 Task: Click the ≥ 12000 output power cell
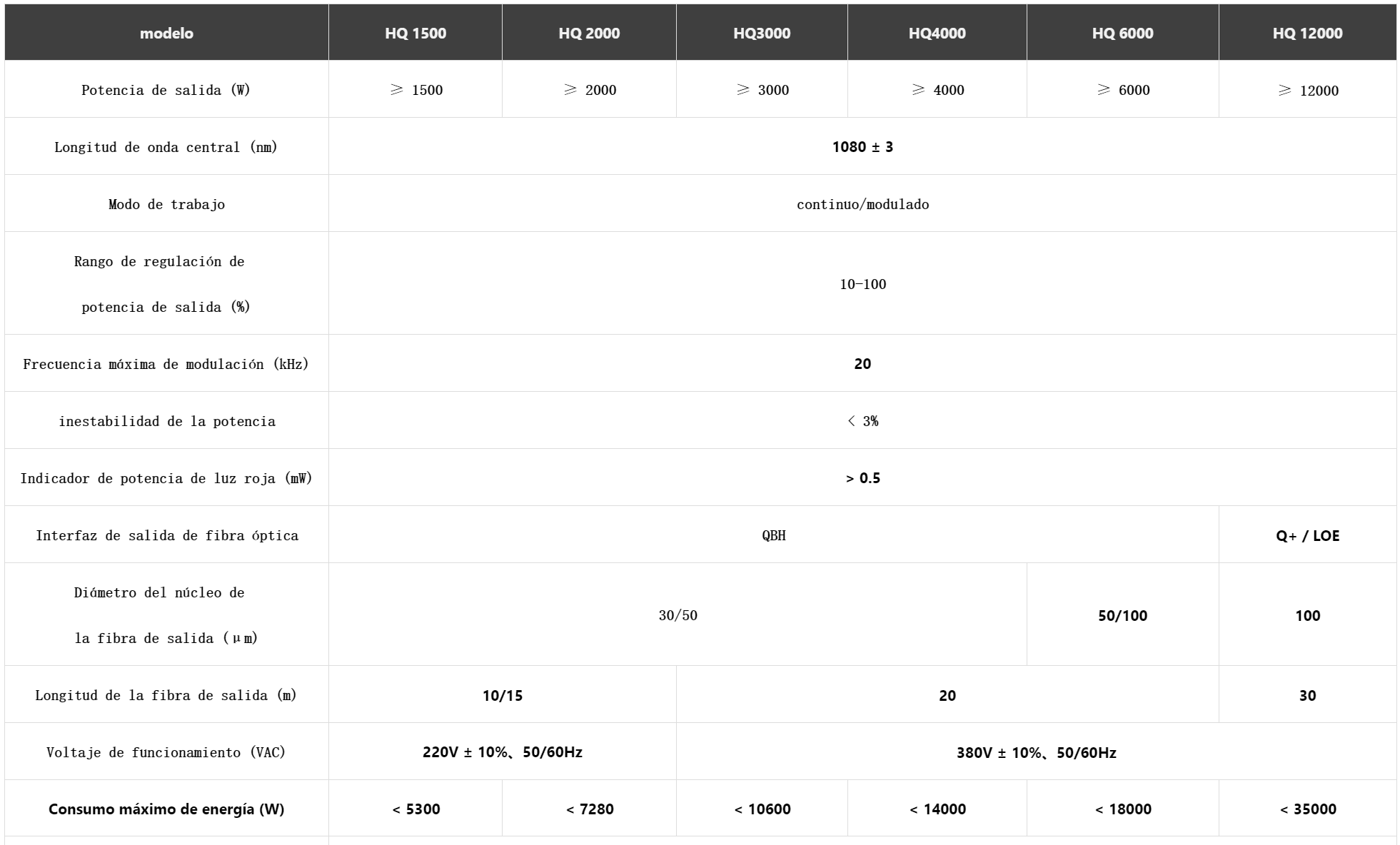1308,90
